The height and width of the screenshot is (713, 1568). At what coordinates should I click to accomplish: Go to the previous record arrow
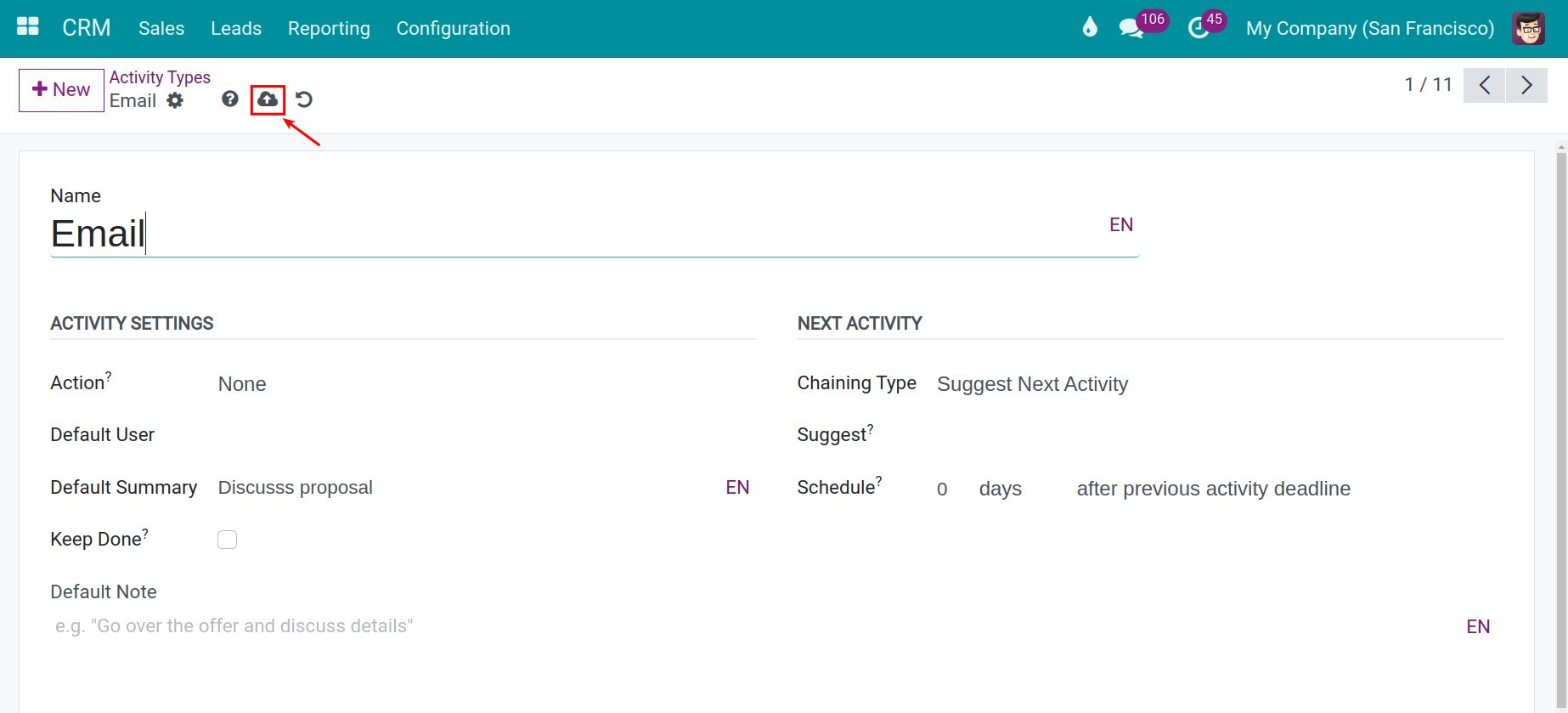click(x=1484, y=85)
